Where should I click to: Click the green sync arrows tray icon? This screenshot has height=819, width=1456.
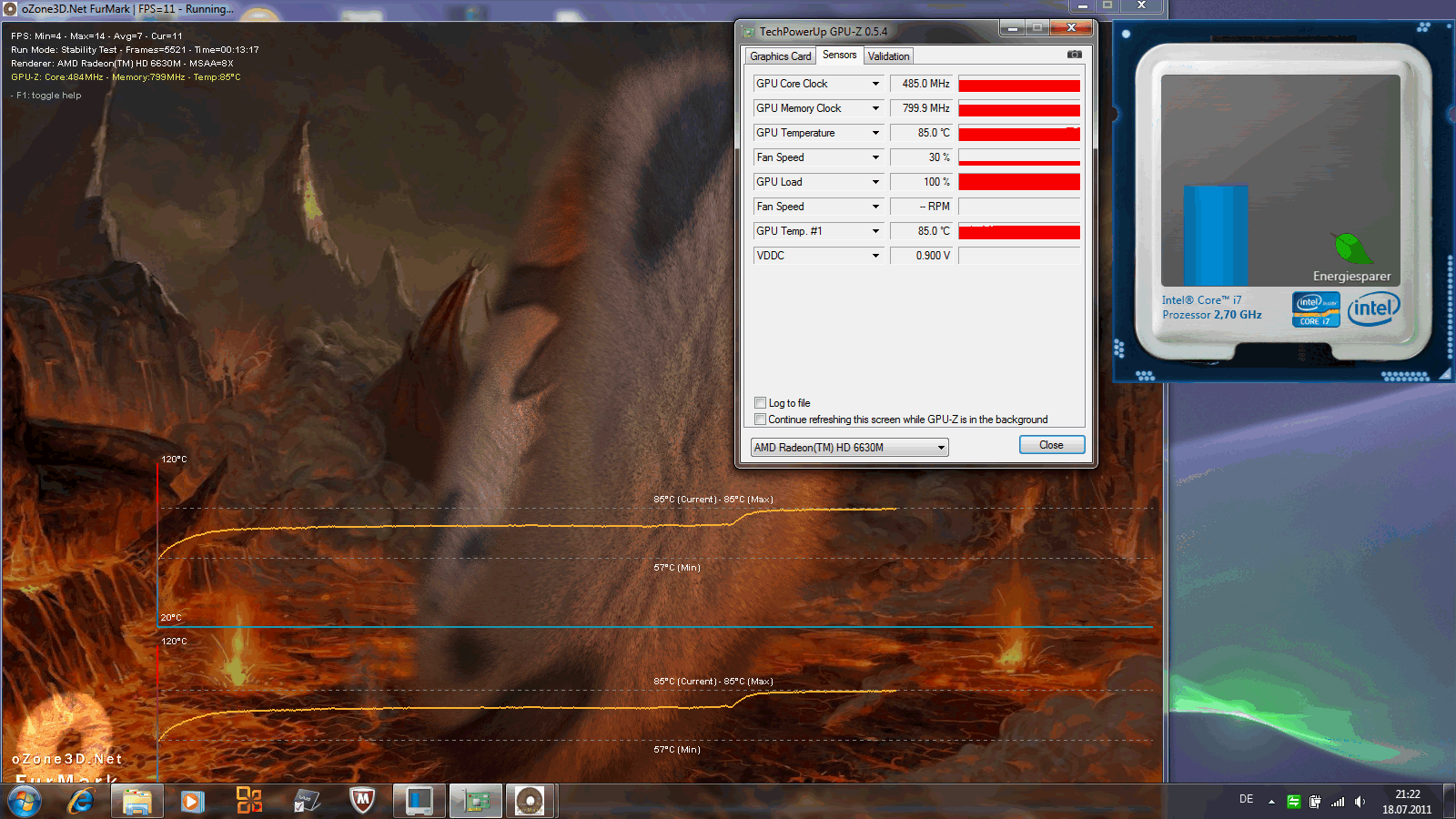[x=1293, y=802]
